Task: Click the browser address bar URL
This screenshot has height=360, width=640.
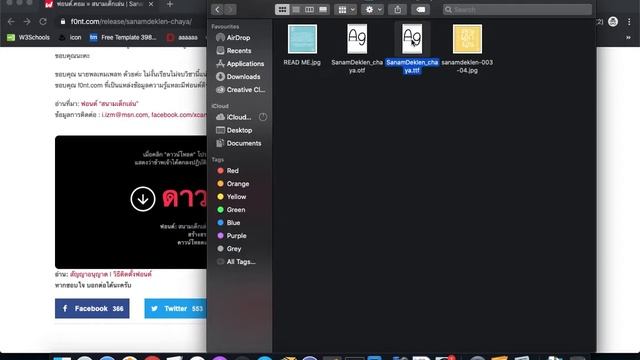Action: click(131, 22)
